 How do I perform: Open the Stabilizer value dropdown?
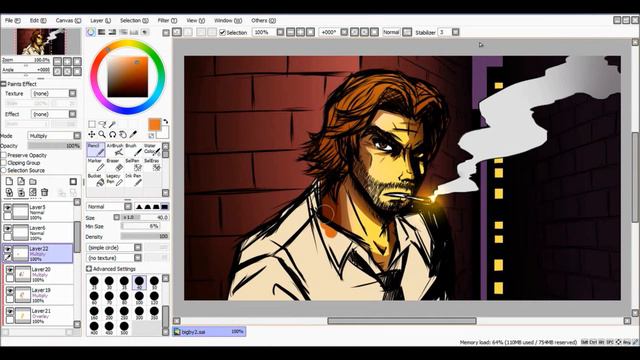click(x=456, y=32)
